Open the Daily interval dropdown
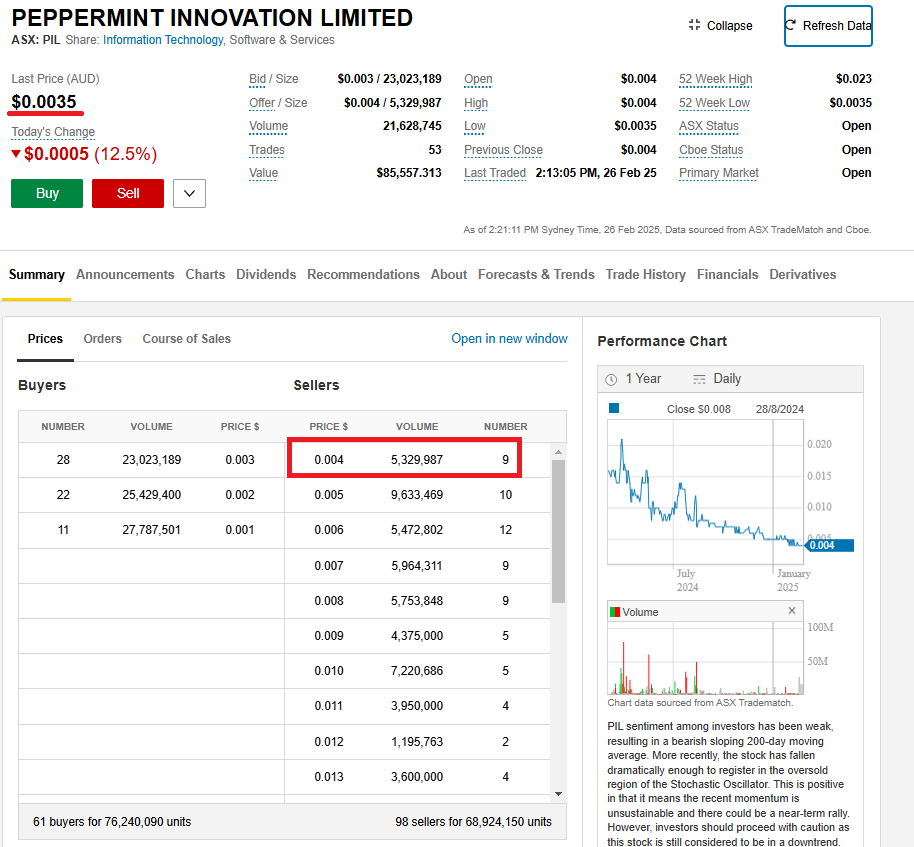The width and height of the screenshot is (914, 847). coord(716,379)
